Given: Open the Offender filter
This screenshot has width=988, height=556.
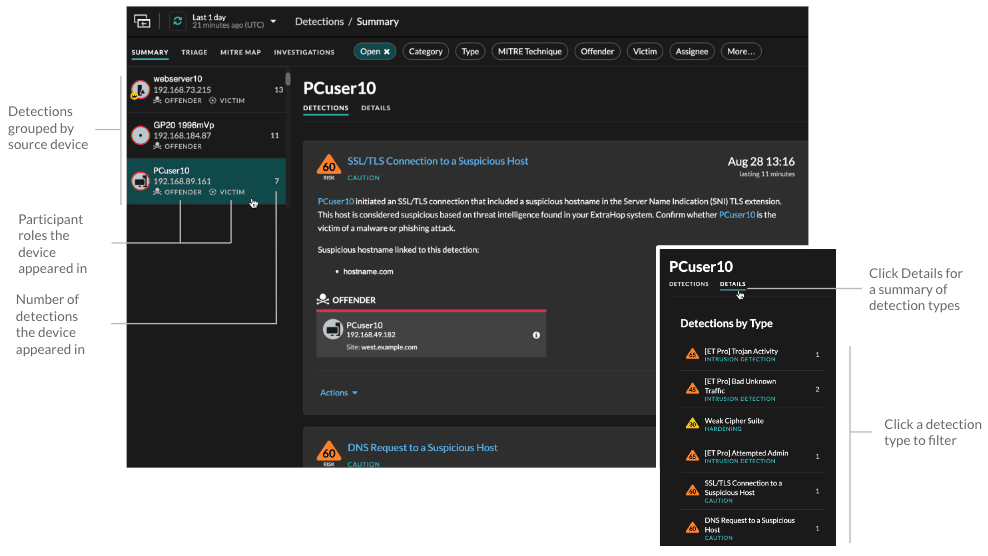Looking at the screenshot, I should pos(597,52).
